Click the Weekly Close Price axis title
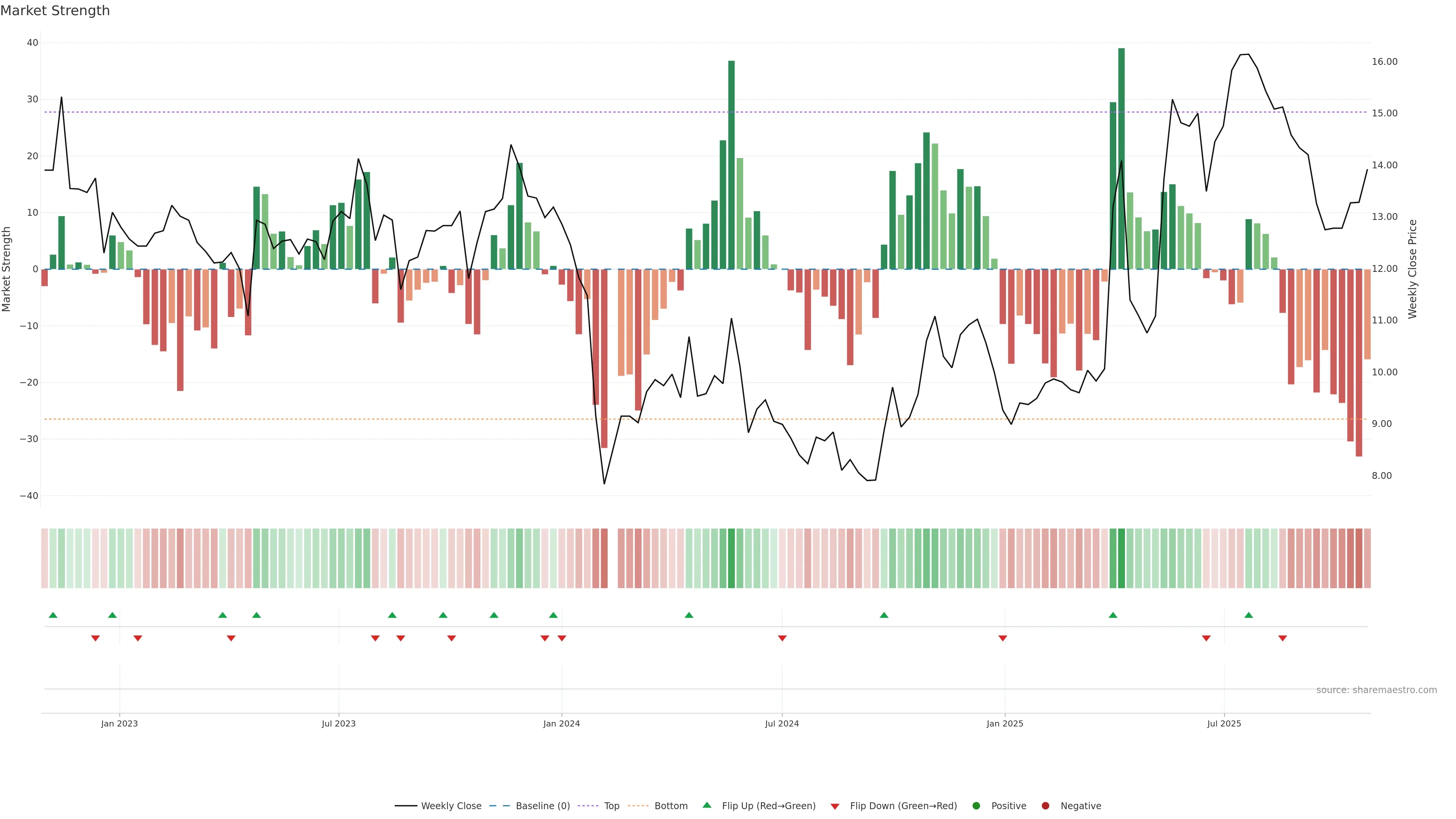 coord(1413,269)
